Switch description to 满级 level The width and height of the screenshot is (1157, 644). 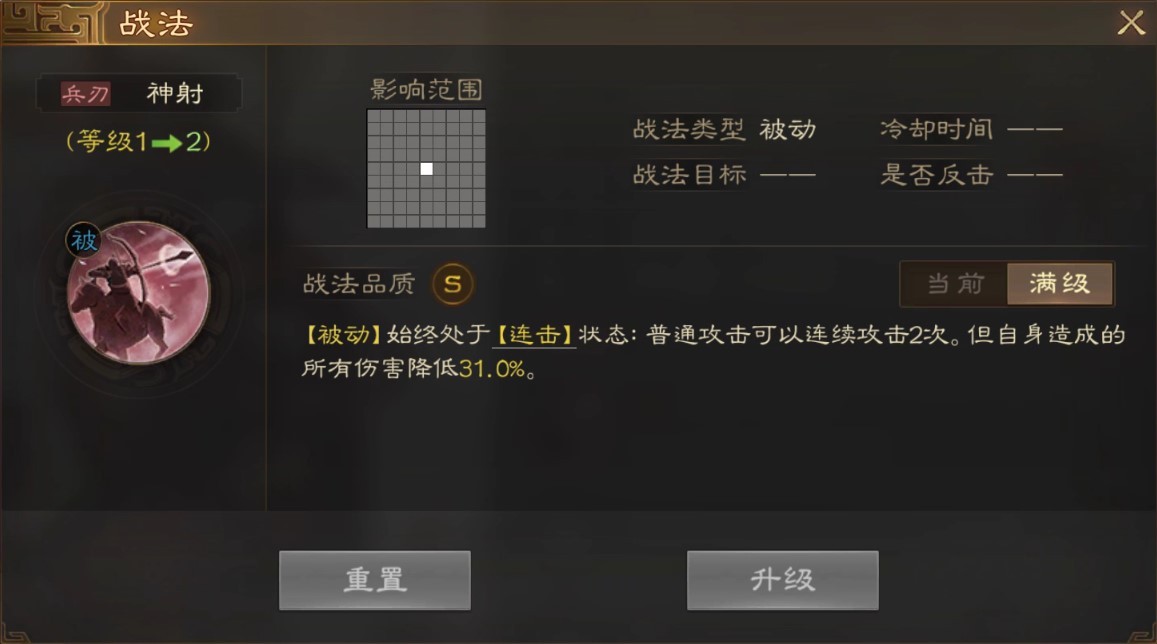pos(1060,284)
